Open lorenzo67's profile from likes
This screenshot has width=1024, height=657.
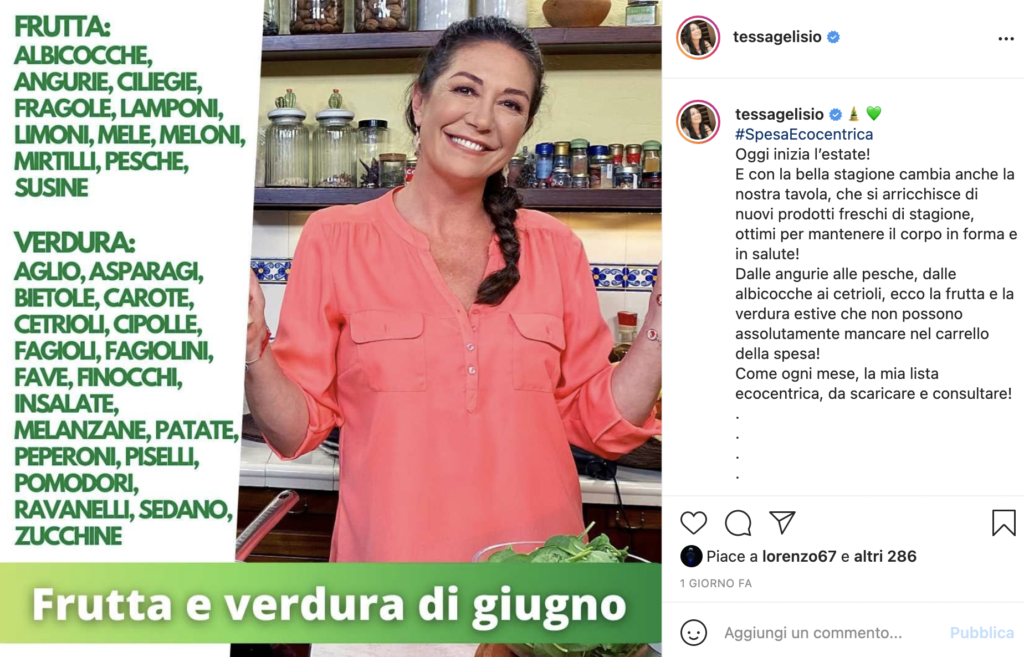pyautogui.click(x=799, y=556)
